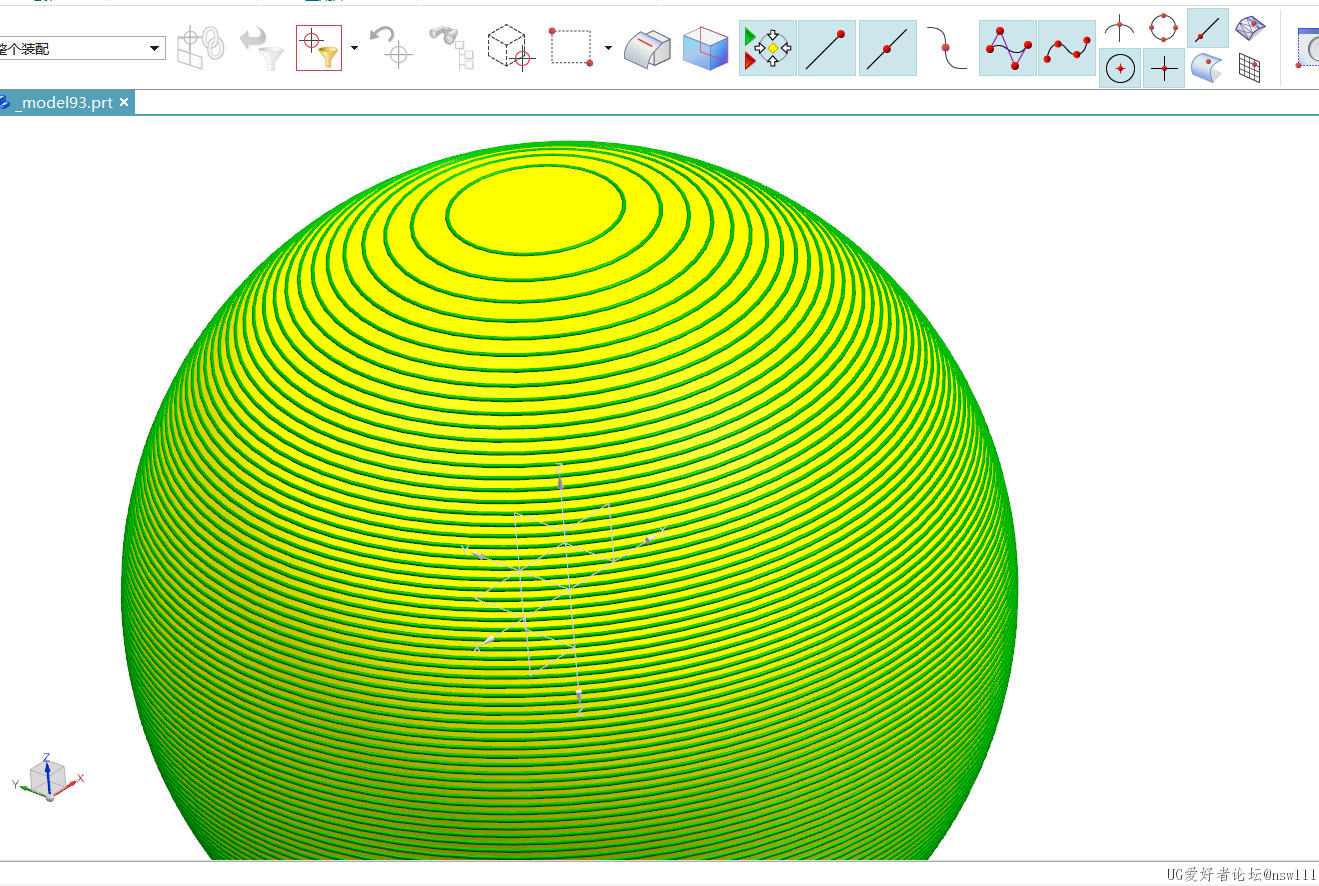Screen dimensions: 1319x886
Task: Open the general selection filters crosshair-funnel icon
Action: (319, 48)
